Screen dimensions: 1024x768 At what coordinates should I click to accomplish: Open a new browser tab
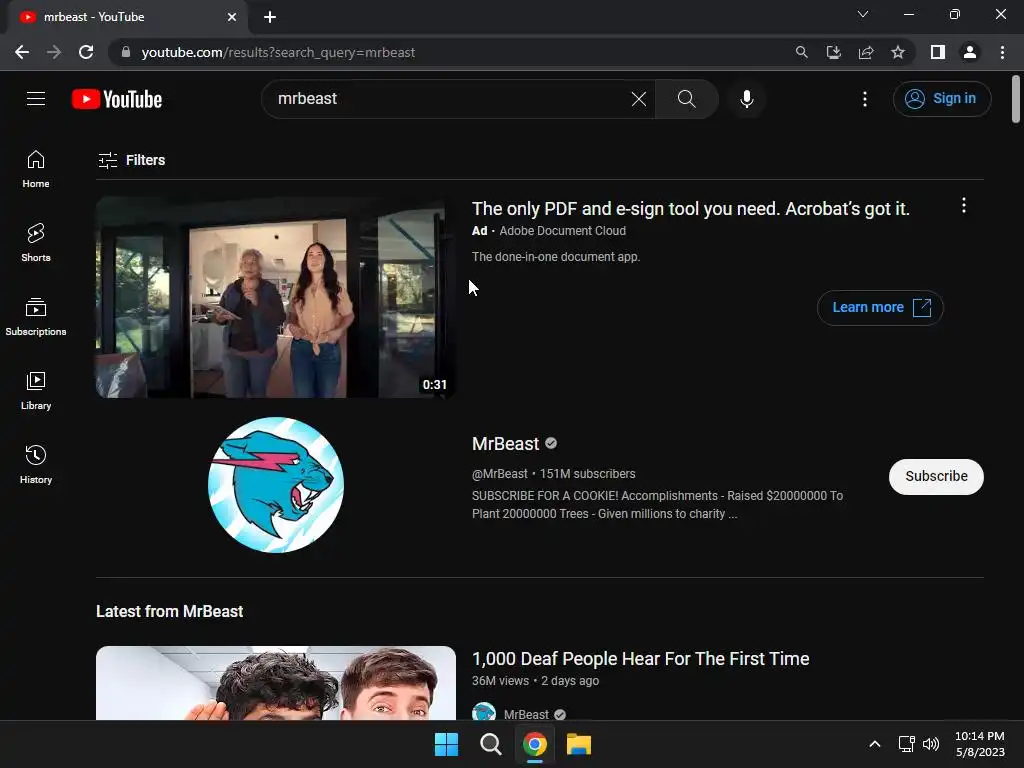(x=270, y=17)
